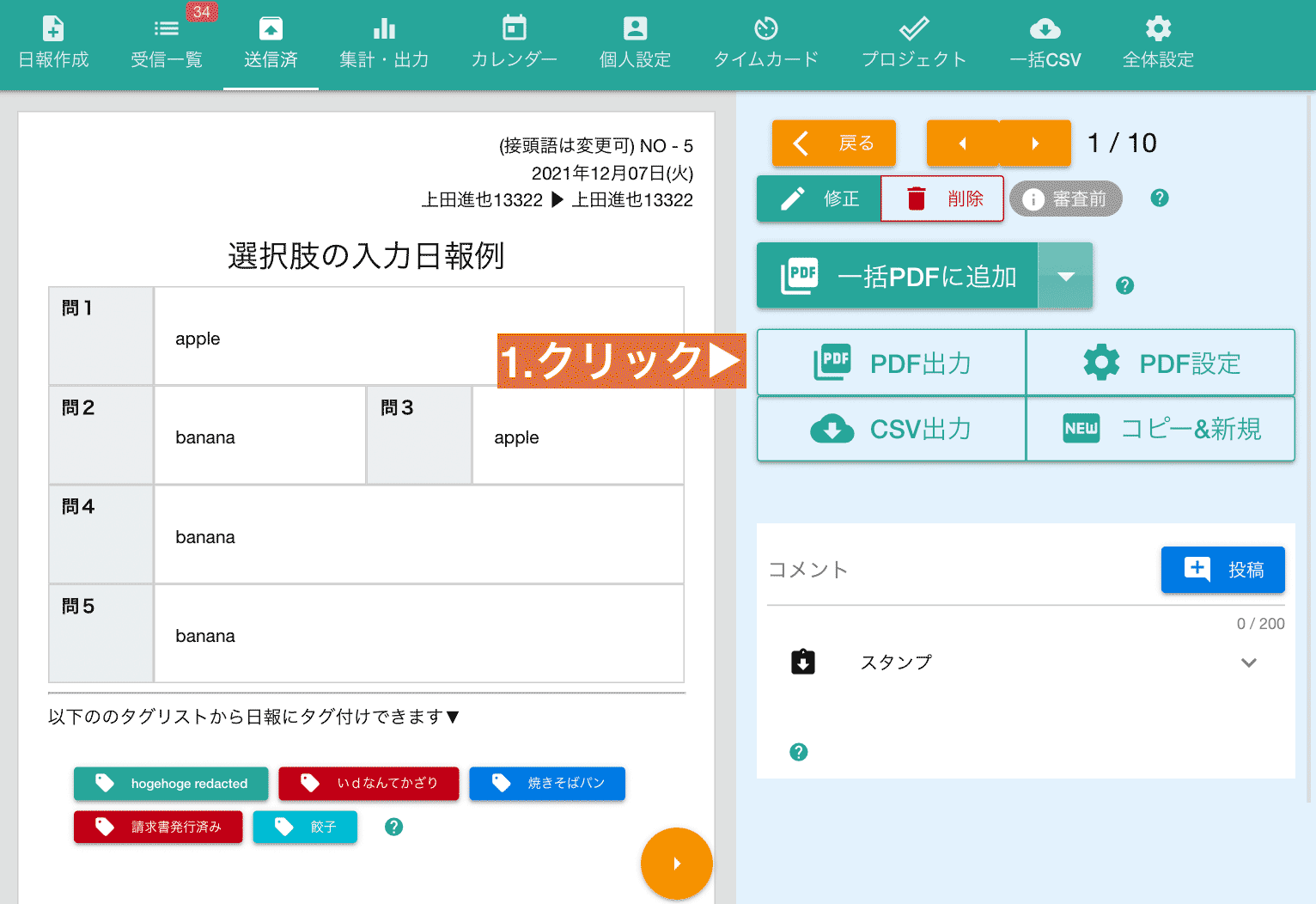Click the 審査前 status chip
The image size is (1316, 904).
pyautogui.click(x=1066, y=199)
